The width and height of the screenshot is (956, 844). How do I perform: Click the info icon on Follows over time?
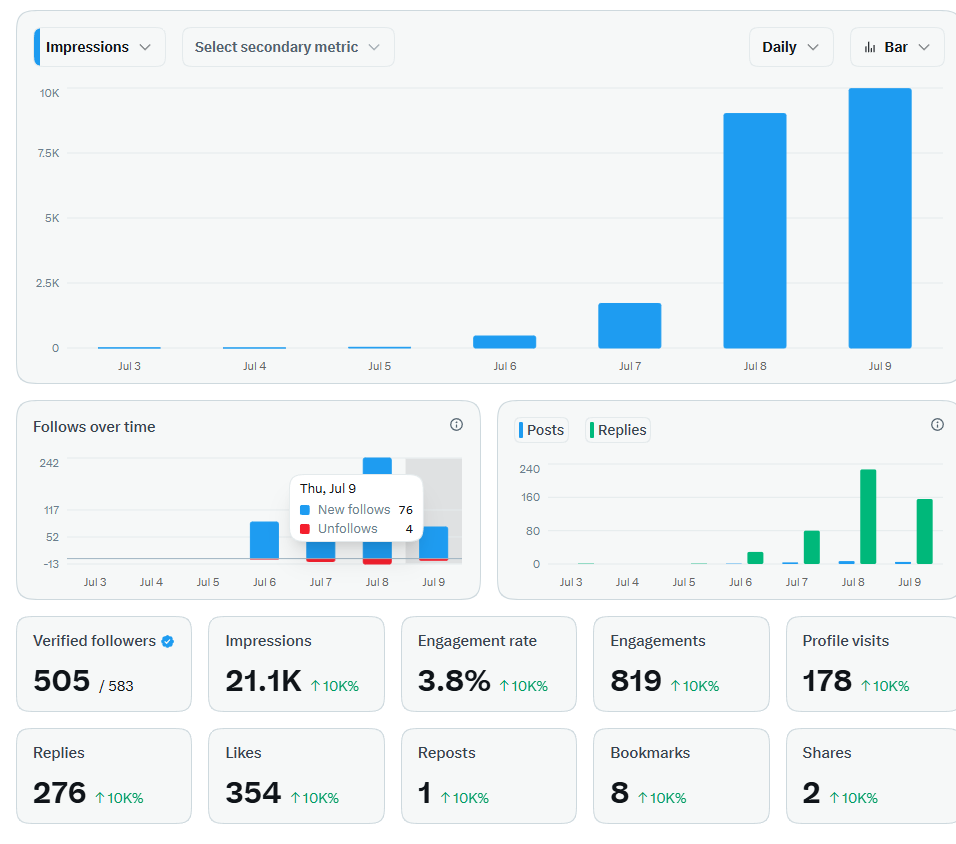point(456,424)
